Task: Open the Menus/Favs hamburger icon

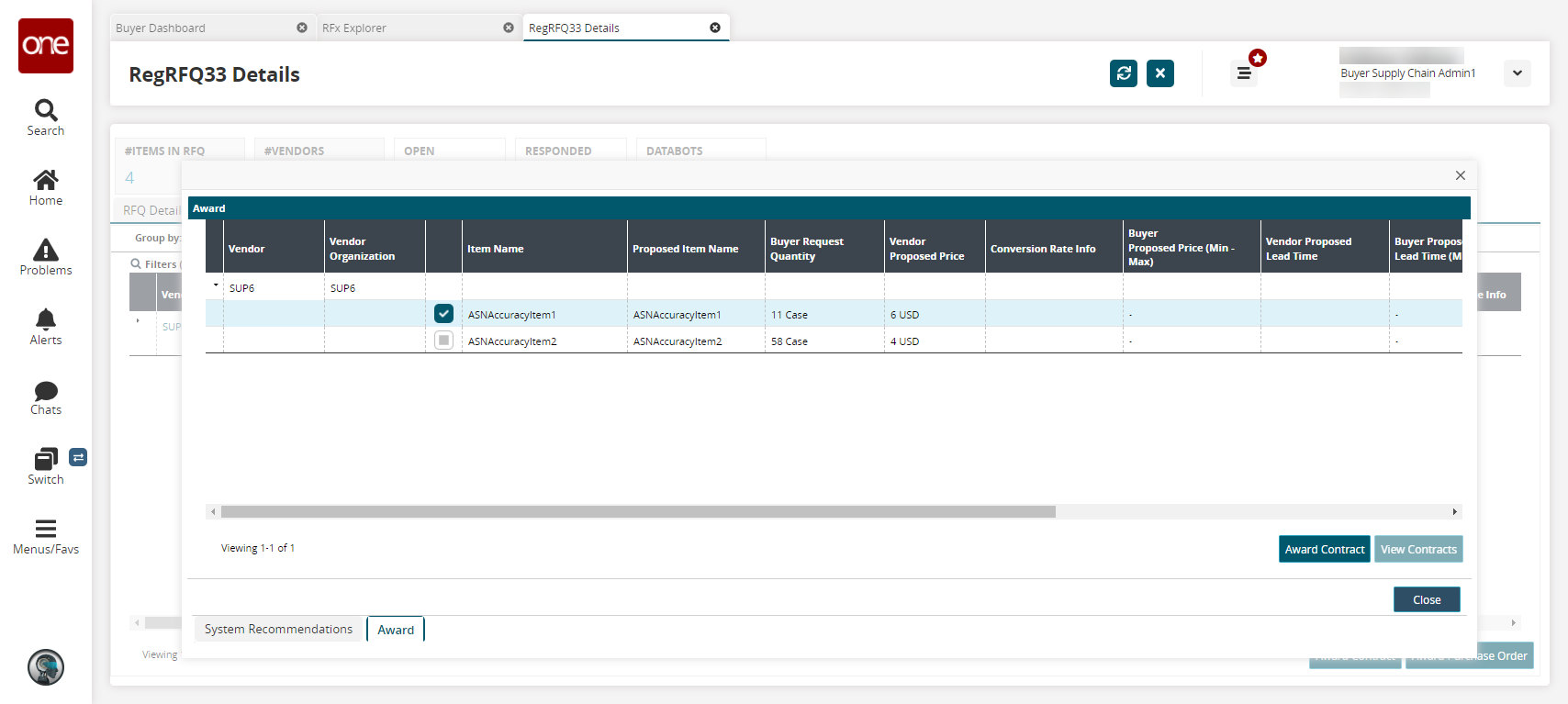Action: tap(46, 530)
